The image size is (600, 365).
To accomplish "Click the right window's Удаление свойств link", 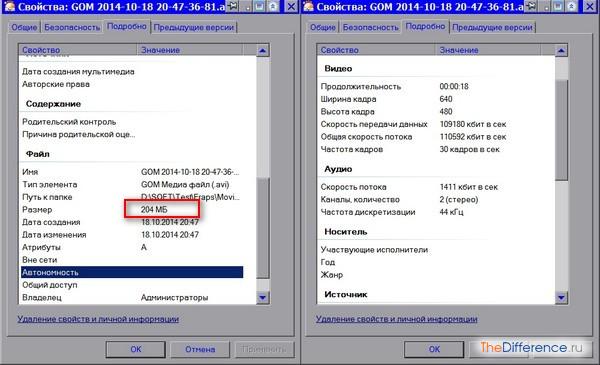I will point(396,319).
